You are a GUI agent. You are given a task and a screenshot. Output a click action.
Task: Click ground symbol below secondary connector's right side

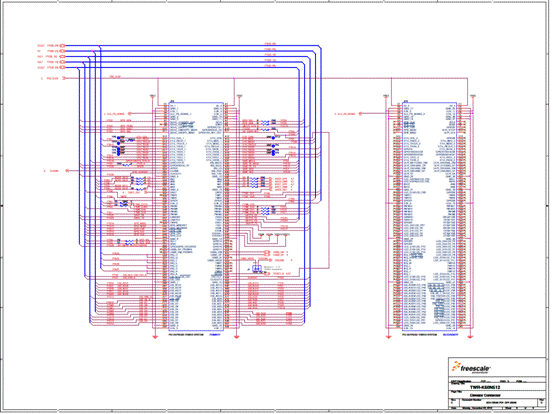click(x=470, y=337)
